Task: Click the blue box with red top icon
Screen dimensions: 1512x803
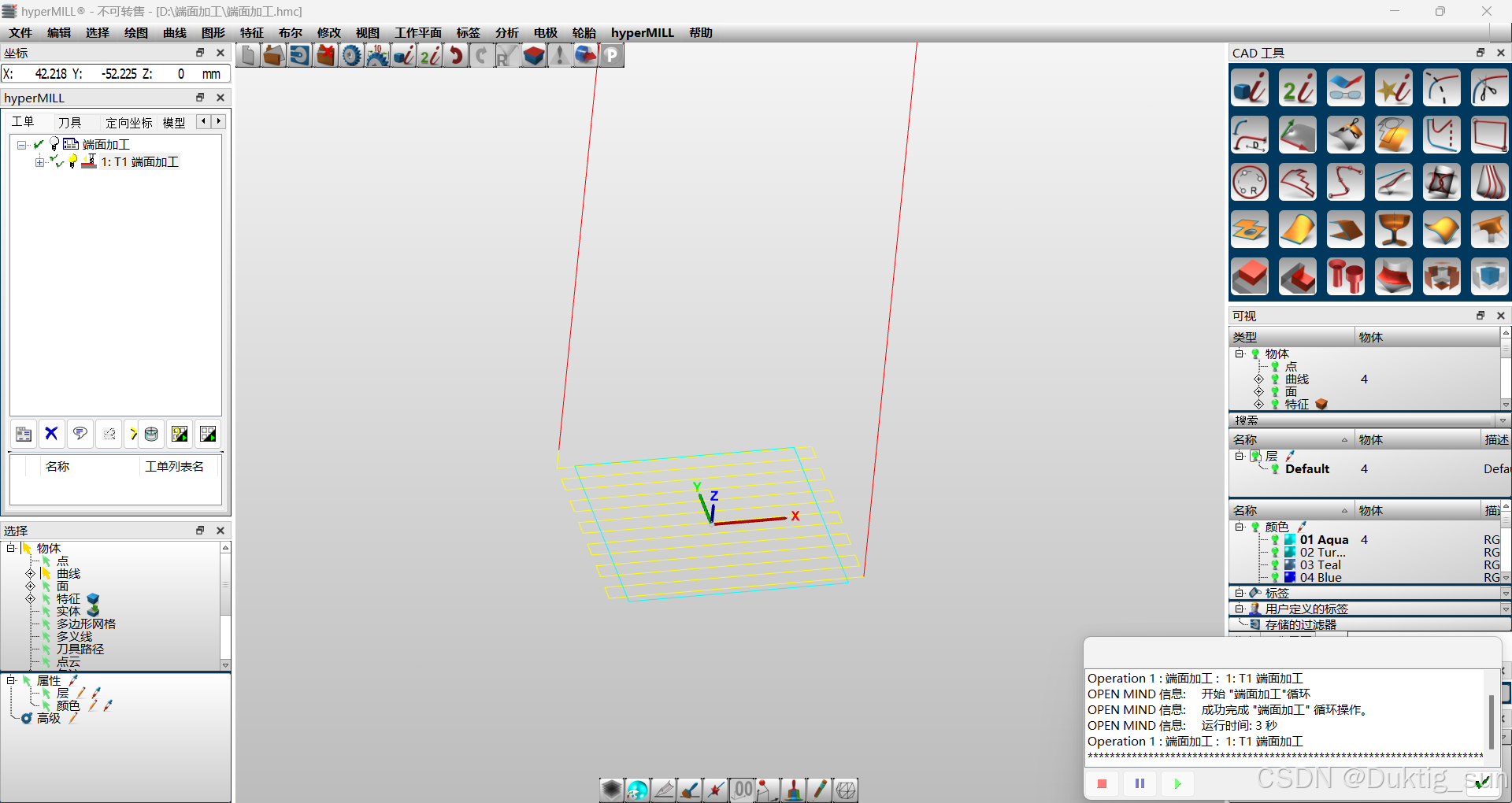Action: point(534,56)
